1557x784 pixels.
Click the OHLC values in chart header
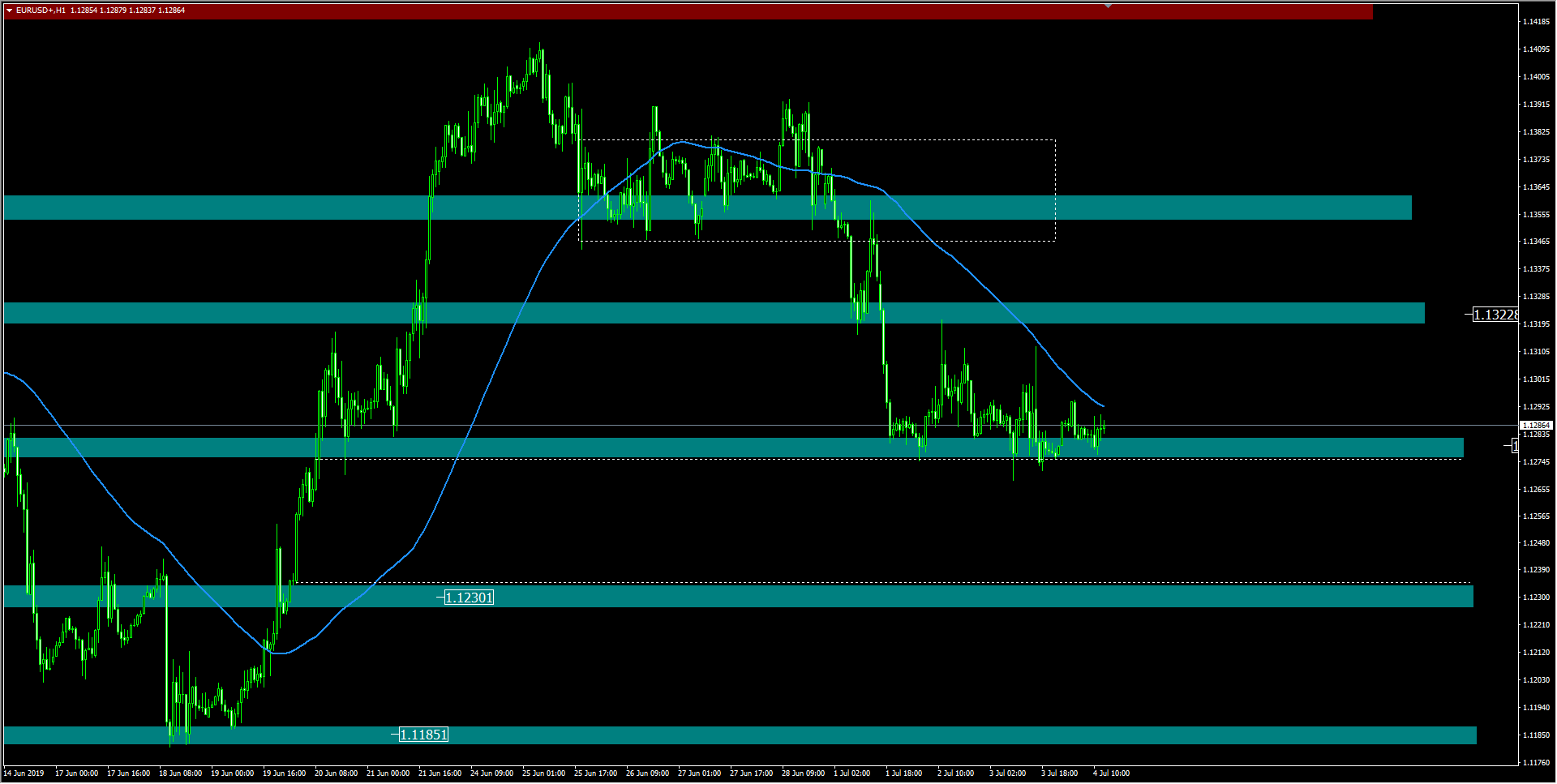[127, 11]
